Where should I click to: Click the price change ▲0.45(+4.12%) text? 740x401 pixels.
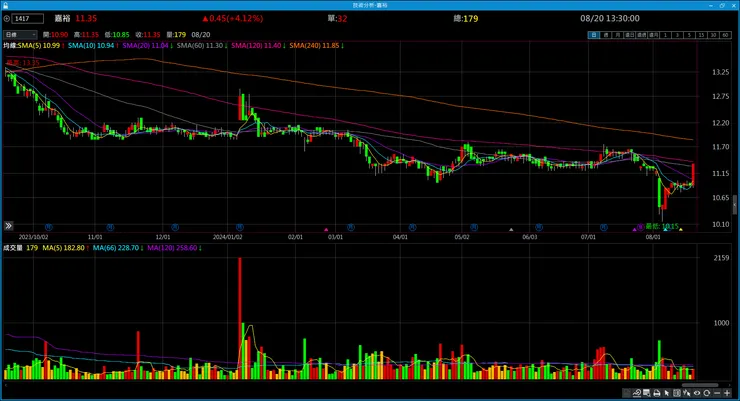(x=233, y=19)
